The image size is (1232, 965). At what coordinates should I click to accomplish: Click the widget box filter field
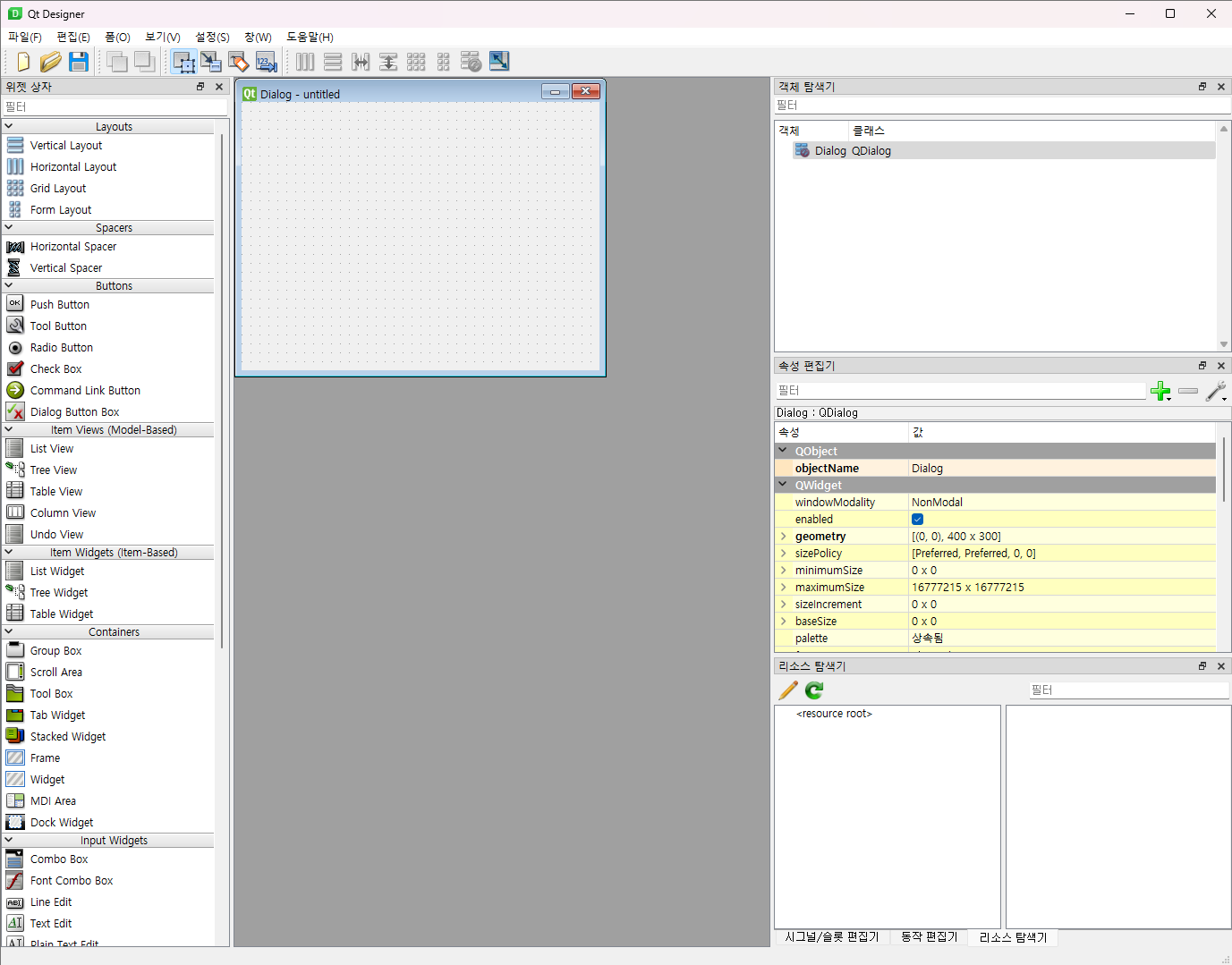pos(115,106)
